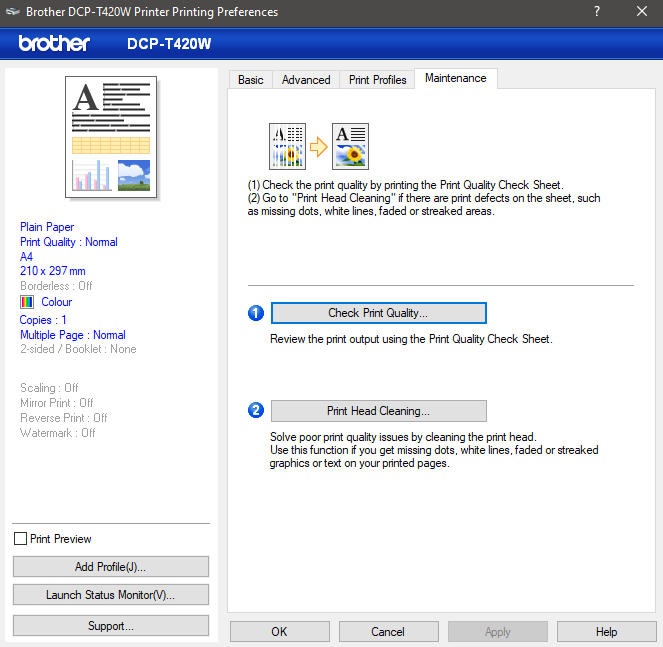Click the DCP-T420W model name

coord(169,44)
